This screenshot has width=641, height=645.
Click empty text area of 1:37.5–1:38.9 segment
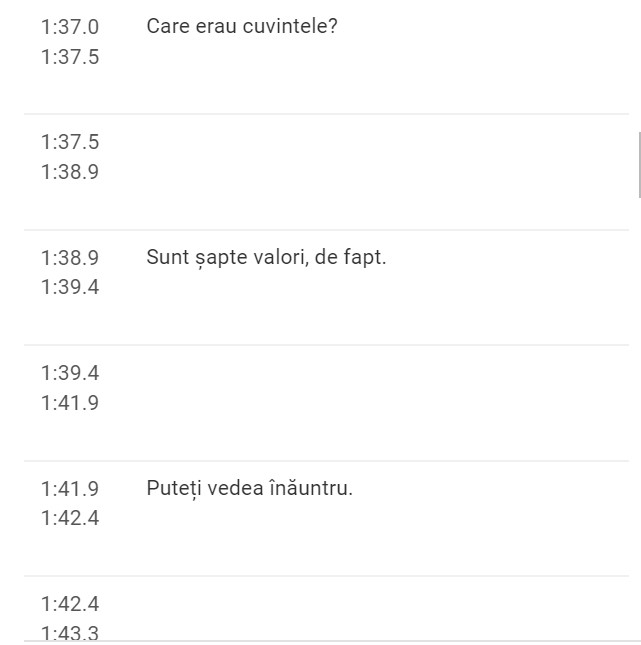(x=380, y=157)
